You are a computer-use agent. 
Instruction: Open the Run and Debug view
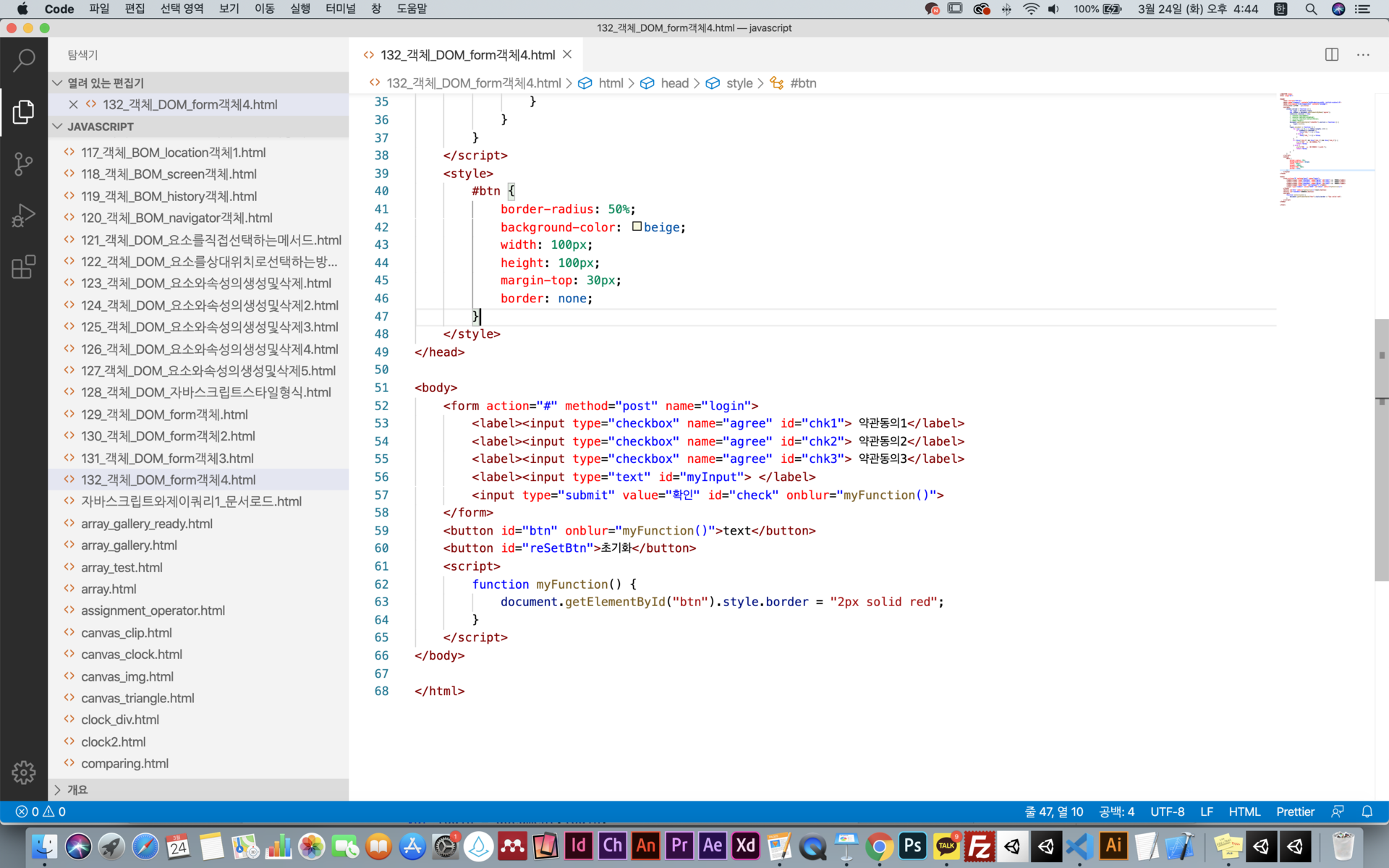click(x=24, y=216)
